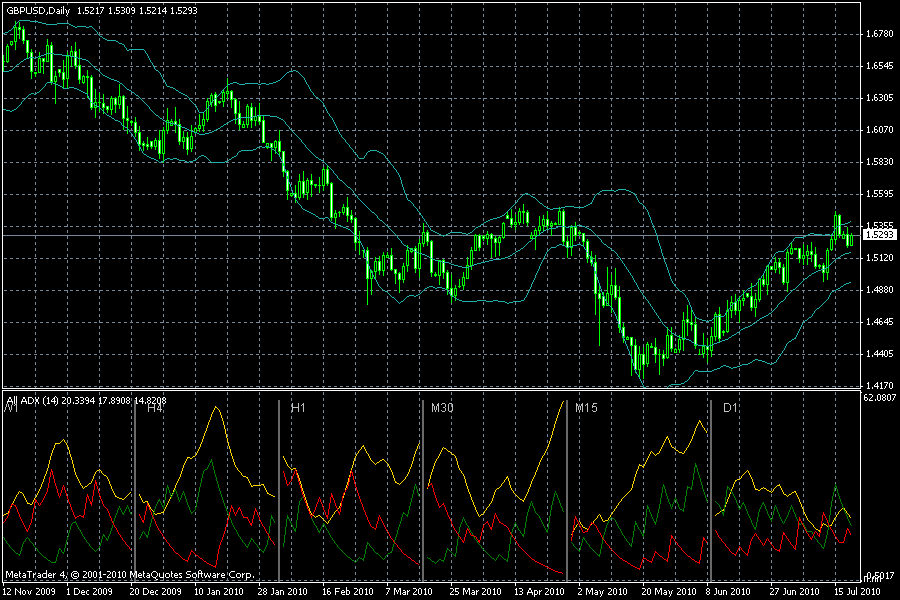
Task: Click the 1.4645 price axis label
Action: (x=880, y=322)
